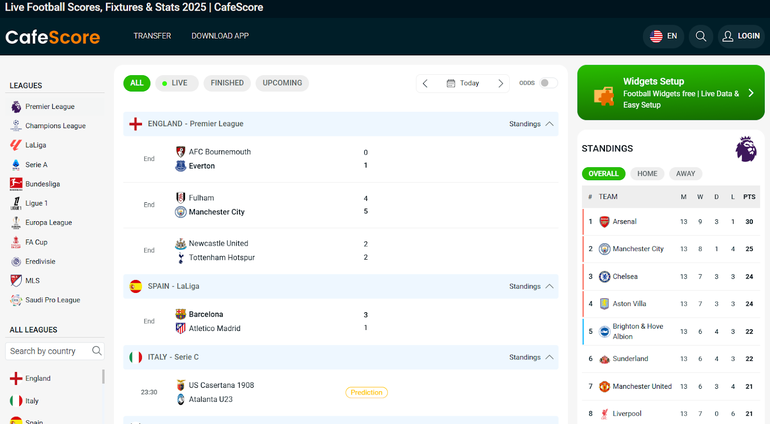The height and width of the screenshot is (424, 770).
Task: Click the Arsenal crest in standings
Action: tap(604, 221)
